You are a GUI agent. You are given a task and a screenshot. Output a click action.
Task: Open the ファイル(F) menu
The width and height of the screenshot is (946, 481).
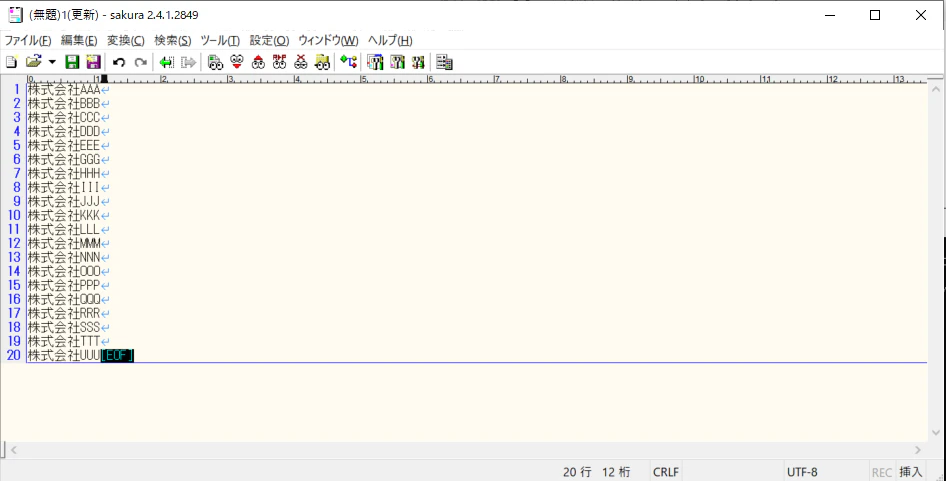(x=28, y=40)
